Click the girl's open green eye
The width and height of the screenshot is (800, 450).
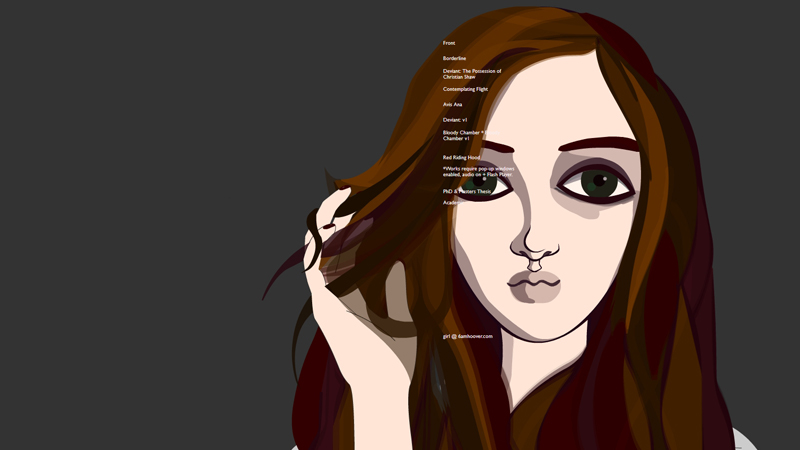[598, 183]
